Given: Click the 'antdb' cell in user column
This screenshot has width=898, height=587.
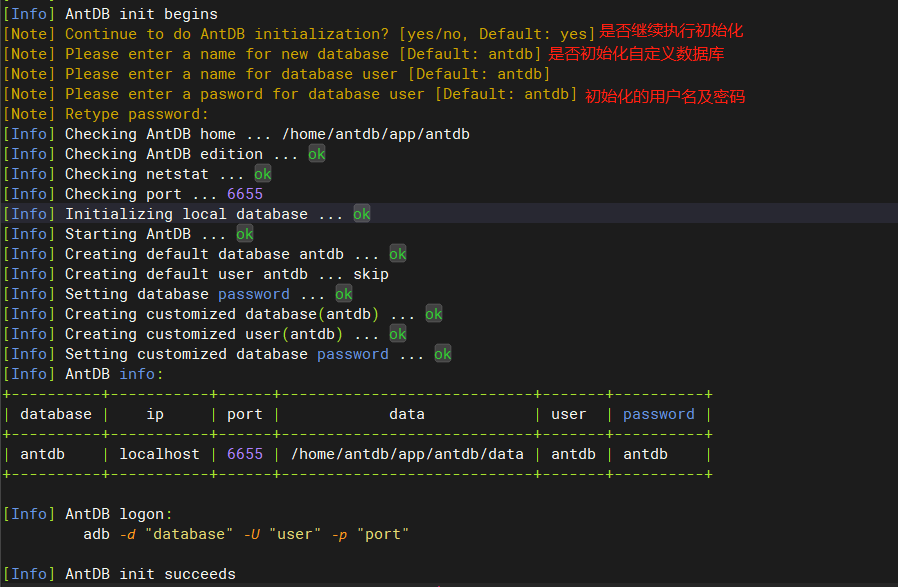Looking at the screenshot, I should coord(573,454).
